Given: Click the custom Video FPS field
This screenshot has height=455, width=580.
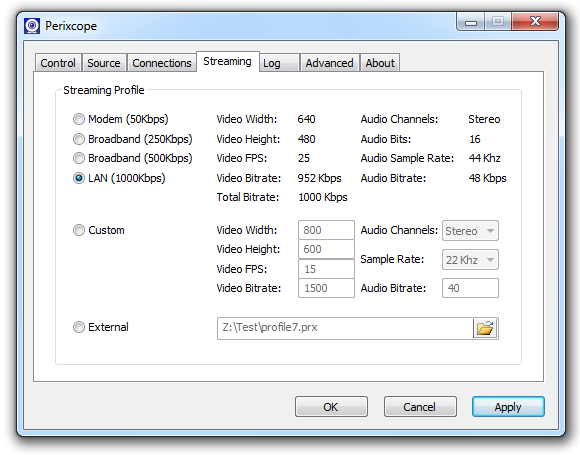Looking at the screenshot, I should click(x=326, y=269).
